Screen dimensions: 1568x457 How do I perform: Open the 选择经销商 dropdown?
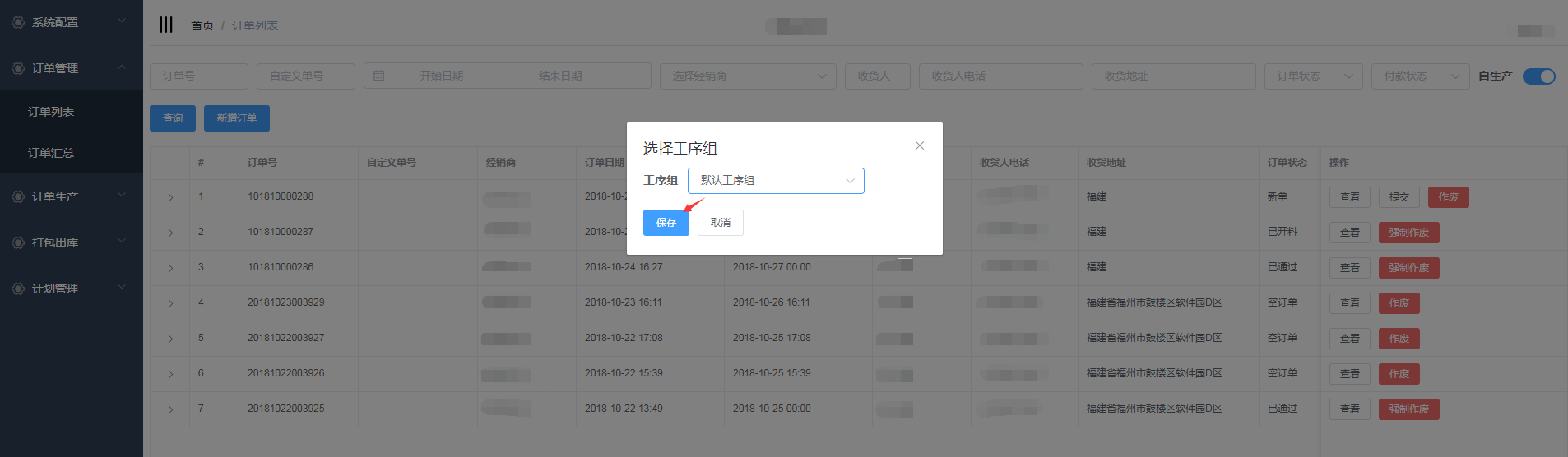(747, 76)
